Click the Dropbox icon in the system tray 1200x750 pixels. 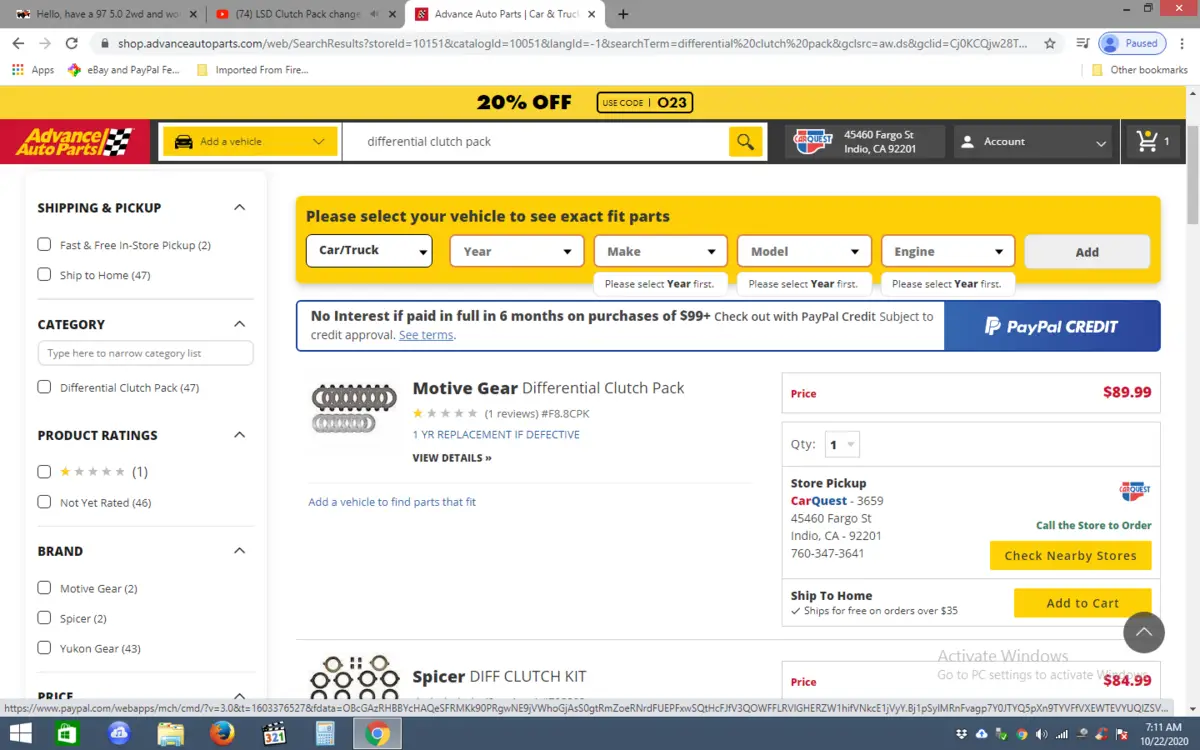click(961, 735)
